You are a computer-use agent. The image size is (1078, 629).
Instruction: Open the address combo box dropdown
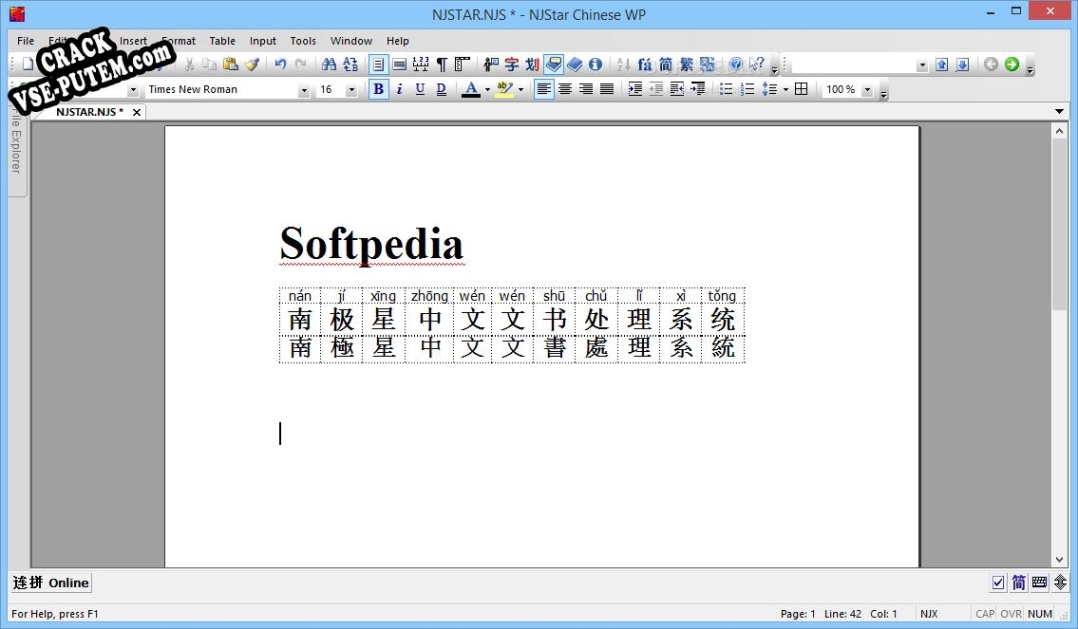point(922,65)
